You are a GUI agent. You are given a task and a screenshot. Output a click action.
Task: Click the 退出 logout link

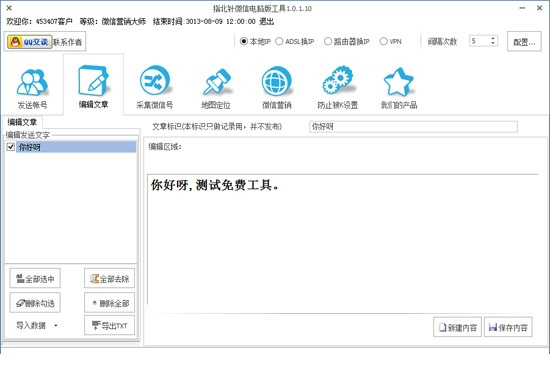click(x=266, y=22)
